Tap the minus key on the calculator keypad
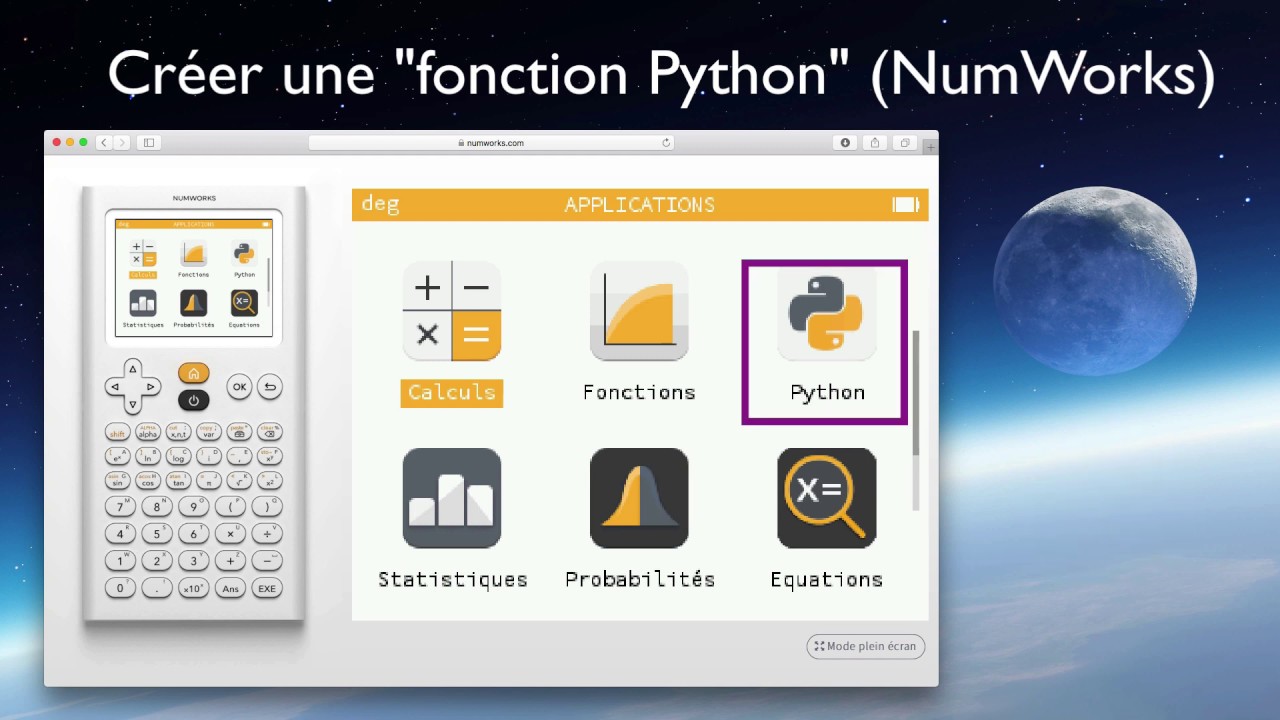 [x=267, y=561]
